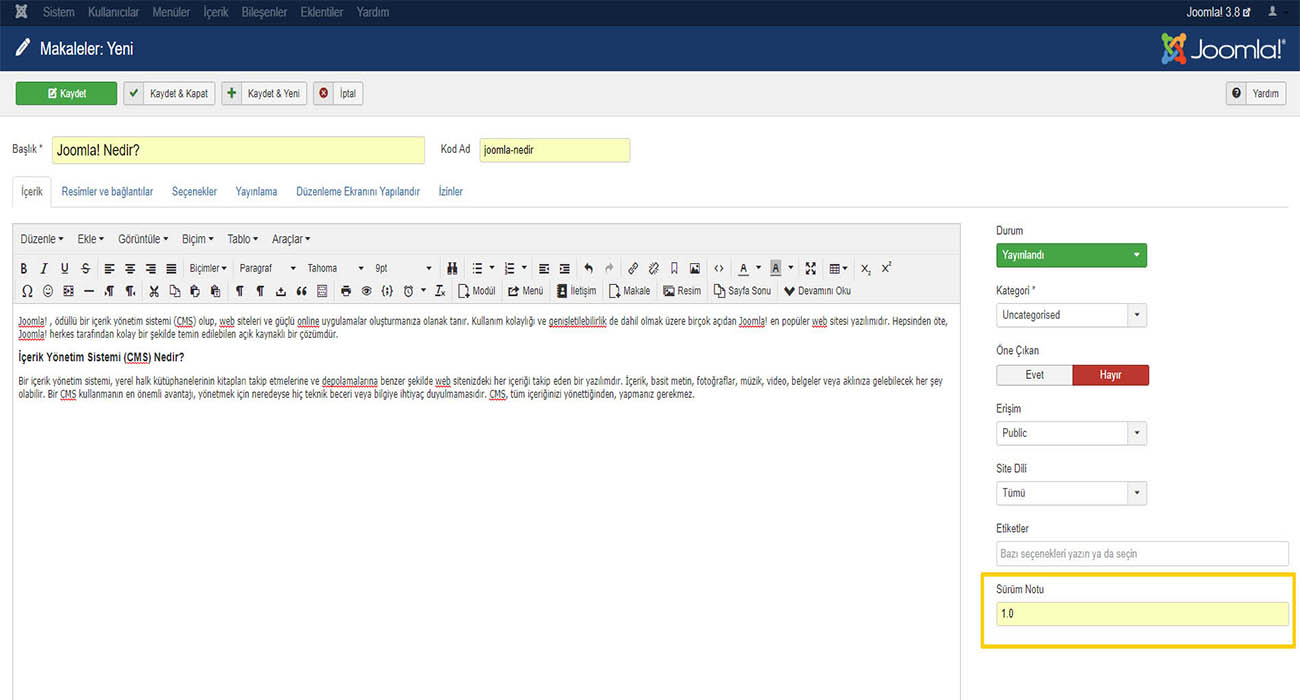Insert an emoticon using the smiley icon
The height and width of the screenshot is (700, 1300).
coord(47,291)
